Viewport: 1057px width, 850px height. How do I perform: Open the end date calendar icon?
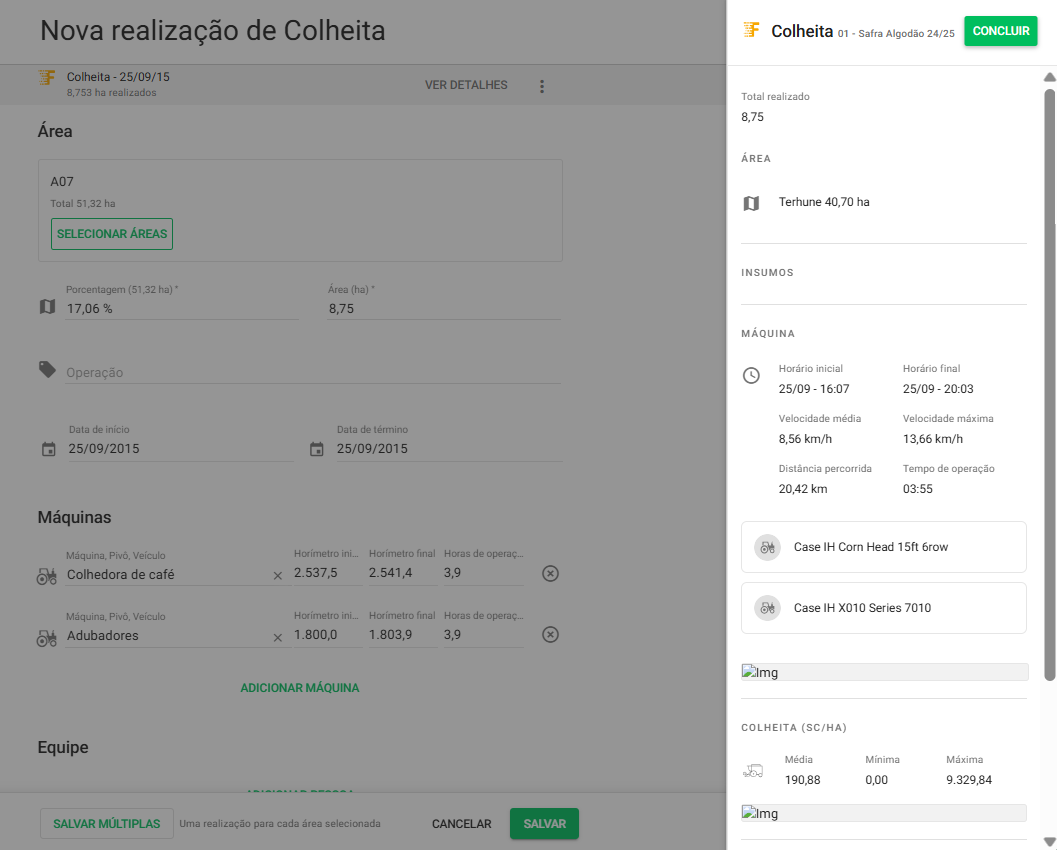(317, 449)
